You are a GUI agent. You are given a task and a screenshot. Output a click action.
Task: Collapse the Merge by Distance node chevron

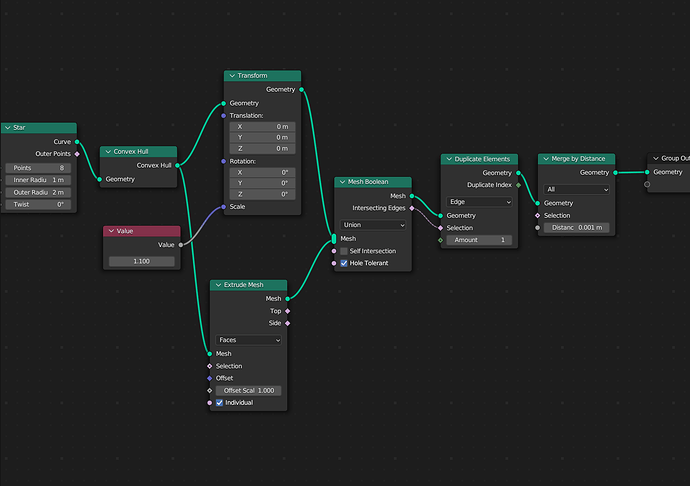pos(546,158)
